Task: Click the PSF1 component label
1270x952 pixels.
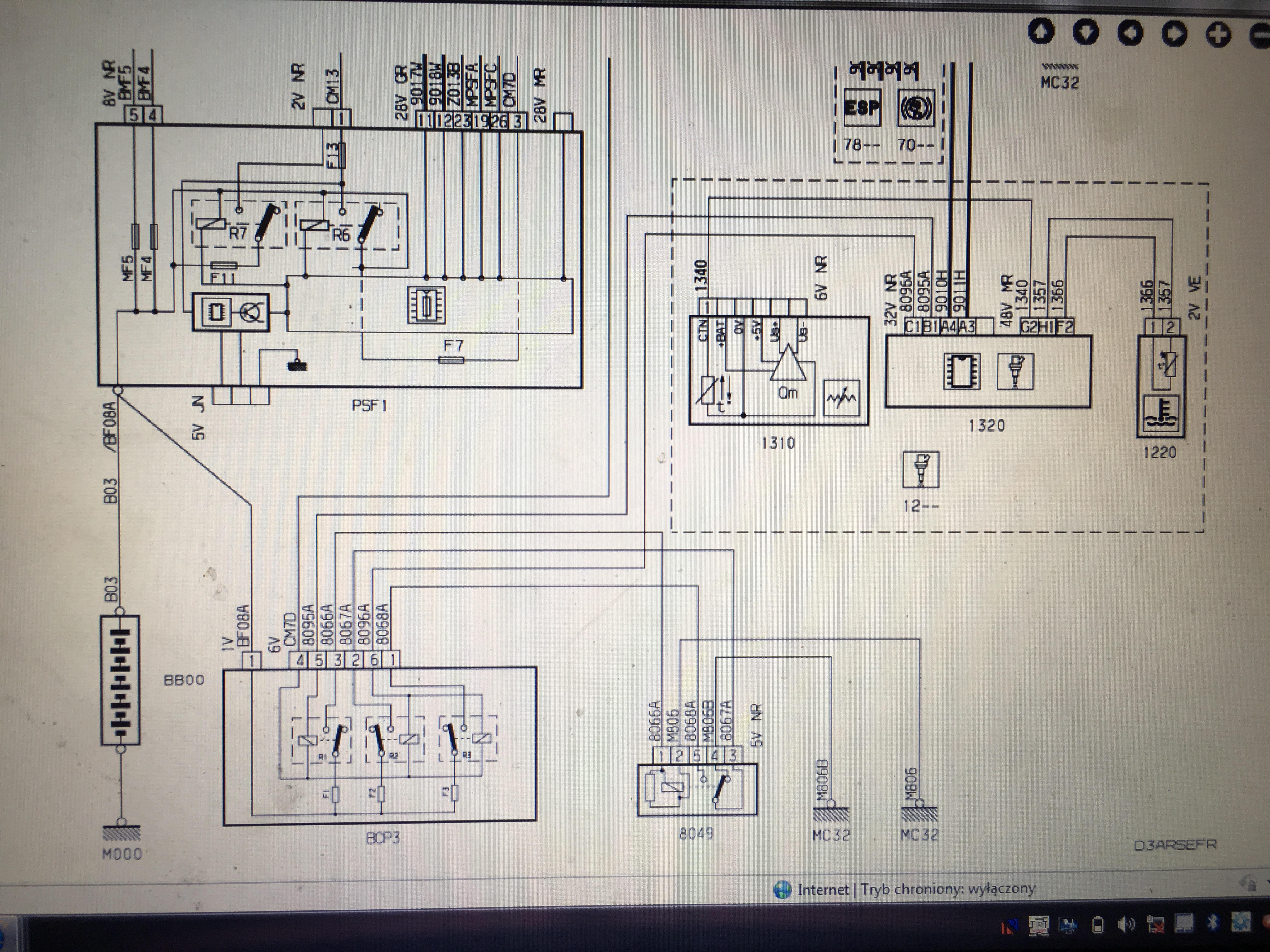Action: pos(369,406)
